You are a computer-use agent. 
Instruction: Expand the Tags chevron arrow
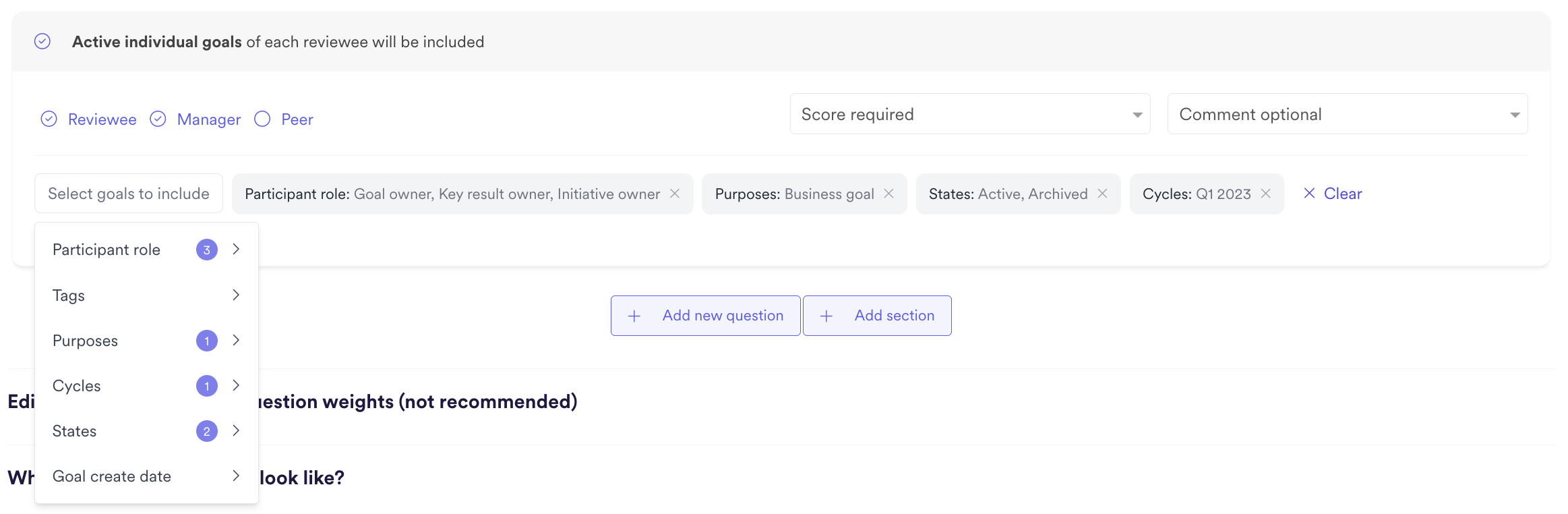(236, 295)
